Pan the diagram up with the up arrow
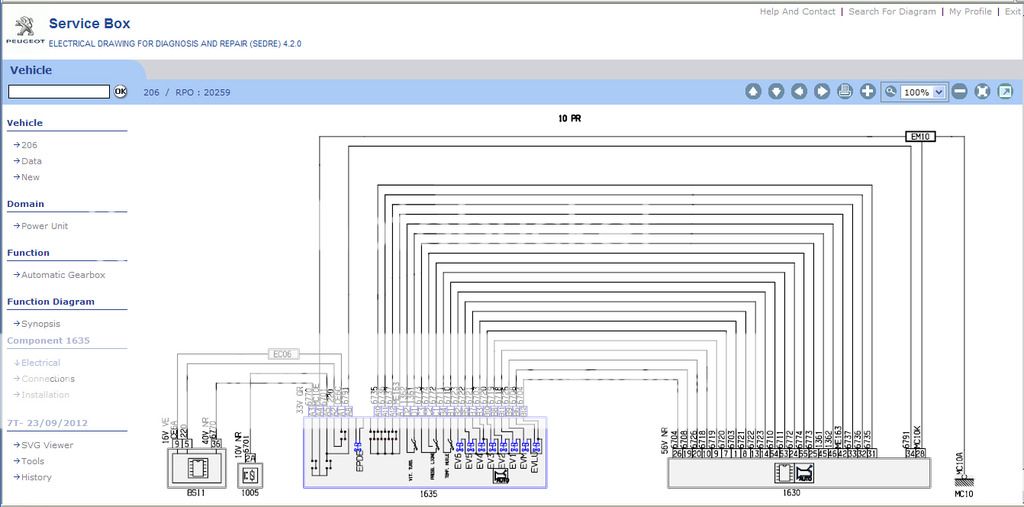Image resolution: width=1024 pixels, height=507 pixels. tap(753, 91)
